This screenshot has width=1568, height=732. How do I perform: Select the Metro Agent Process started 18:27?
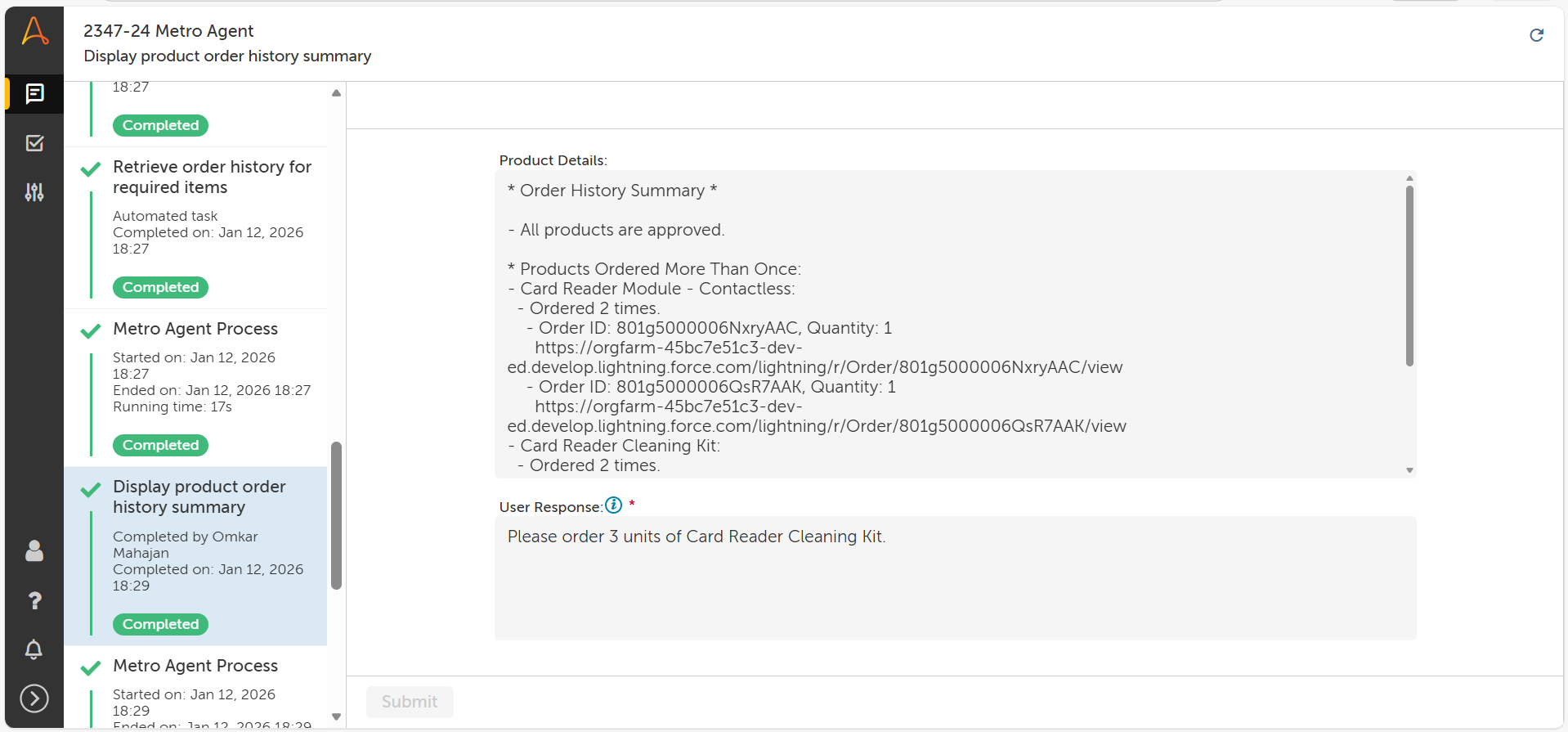195,329
